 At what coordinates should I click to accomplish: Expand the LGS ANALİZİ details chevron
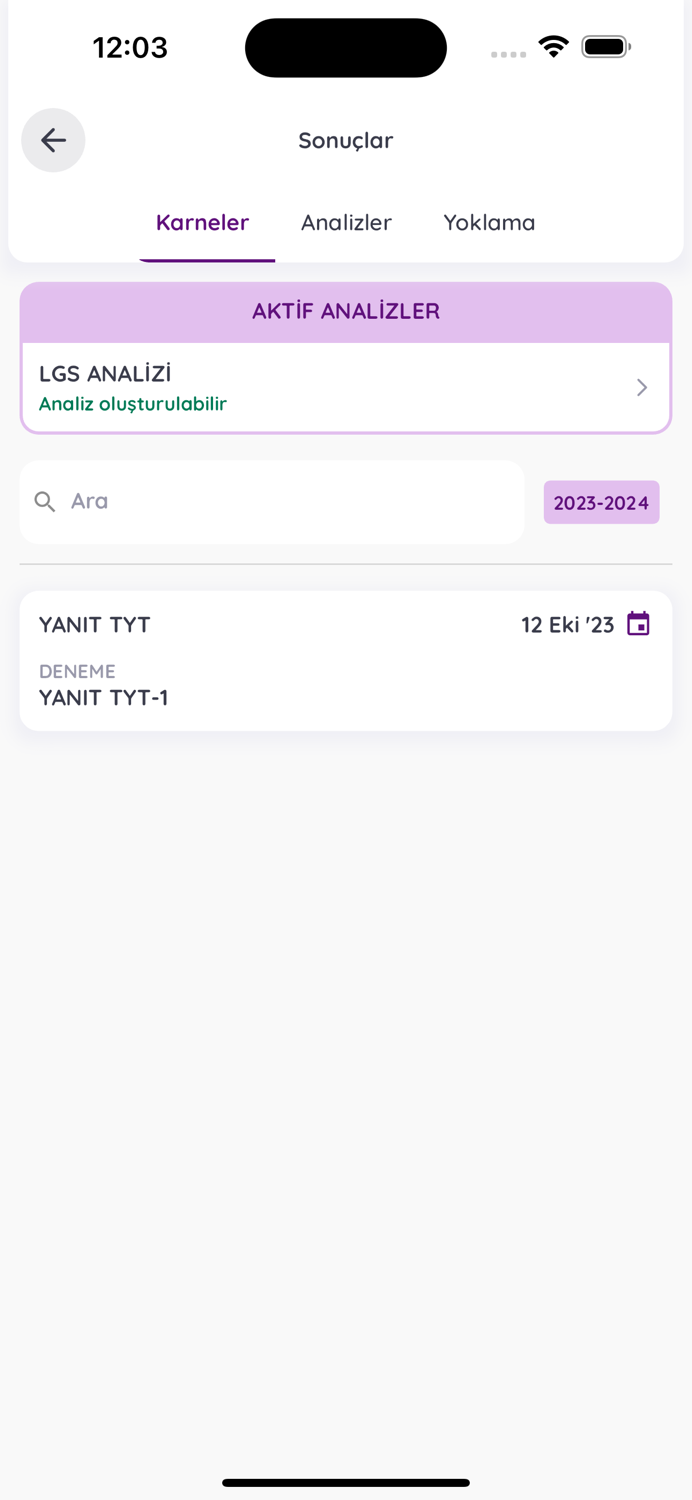tap(641, 387)
